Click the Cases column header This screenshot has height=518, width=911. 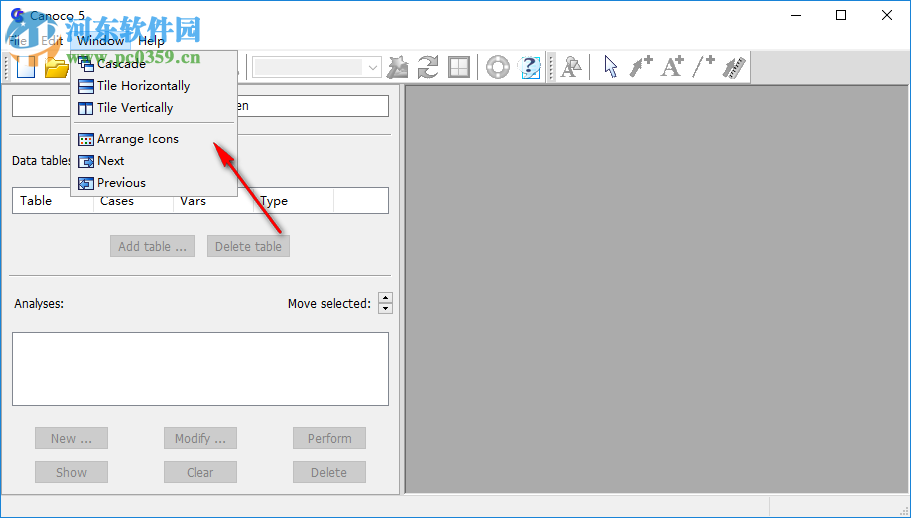point(133,201)
